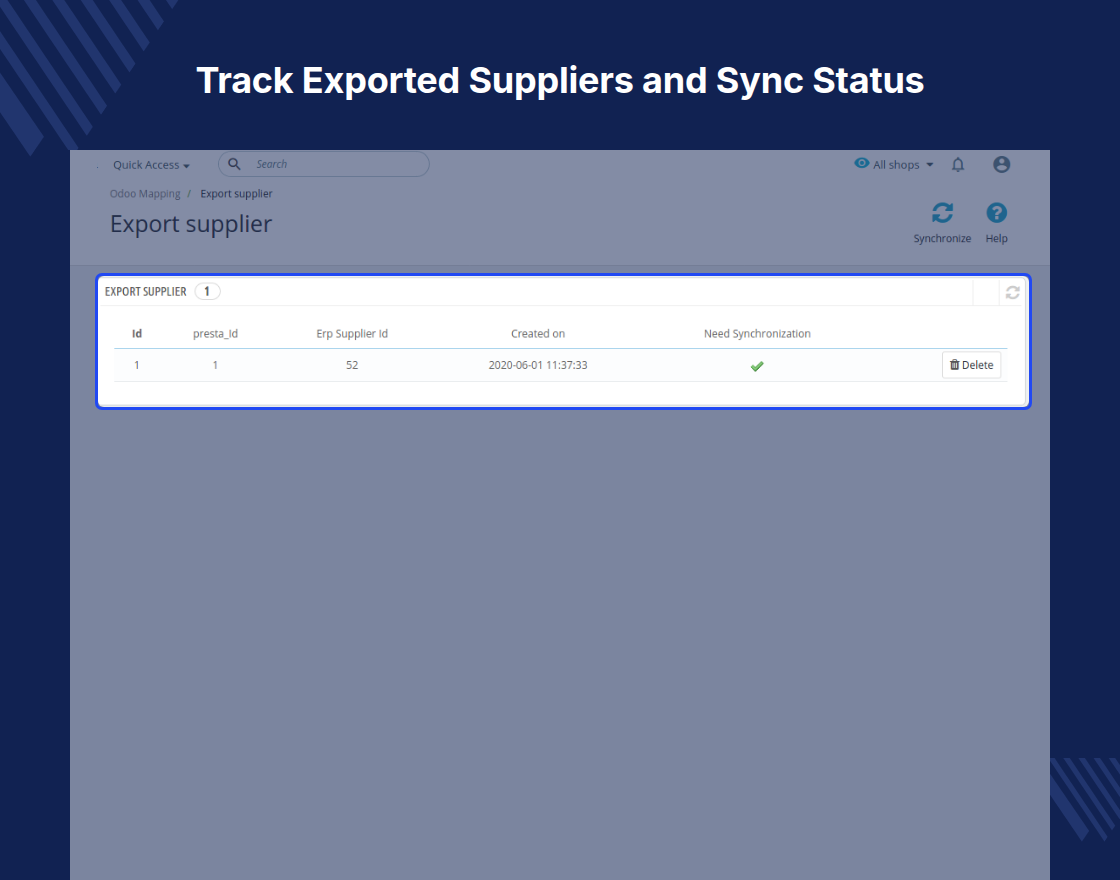Click the EXPORT SUPPLIER panel title
The height and width of the screenshot is (880, 1120).
coord(146,291)
